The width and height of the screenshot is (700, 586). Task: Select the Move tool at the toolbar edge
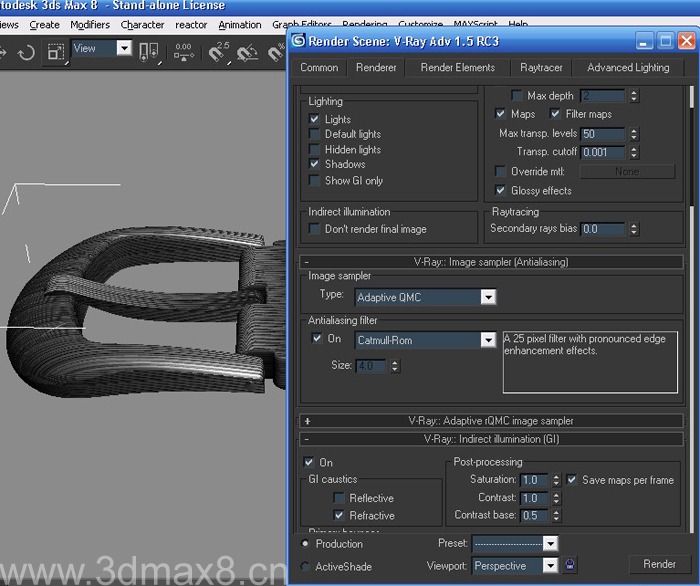pyautogui.click(x=3, y=53)
